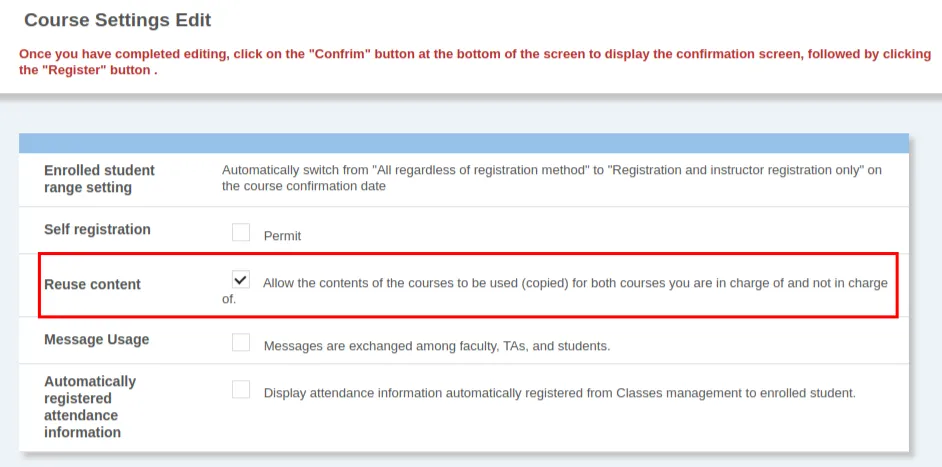The height and width of the screenshot is (467, 942).
Task: Click the "Course Settings Edit" page heading
Action: tap(117, 20)
